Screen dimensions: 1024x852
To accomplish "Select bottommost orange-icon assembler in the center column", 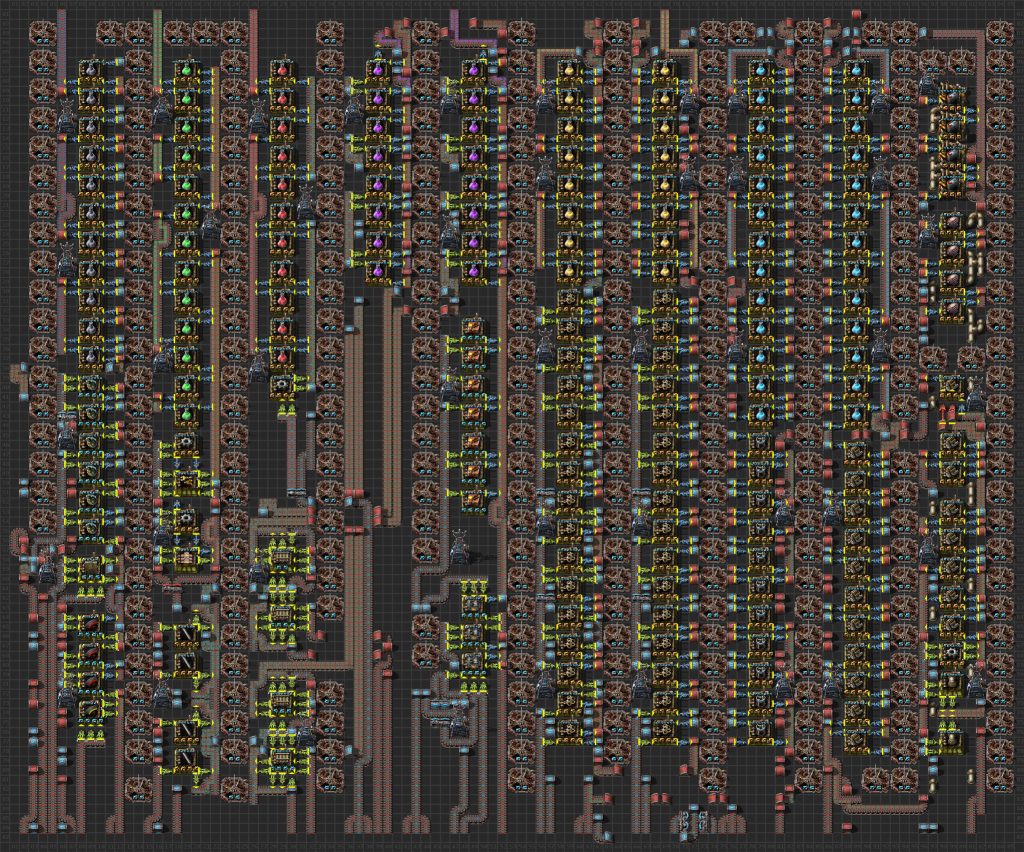I will pos(473,500).
